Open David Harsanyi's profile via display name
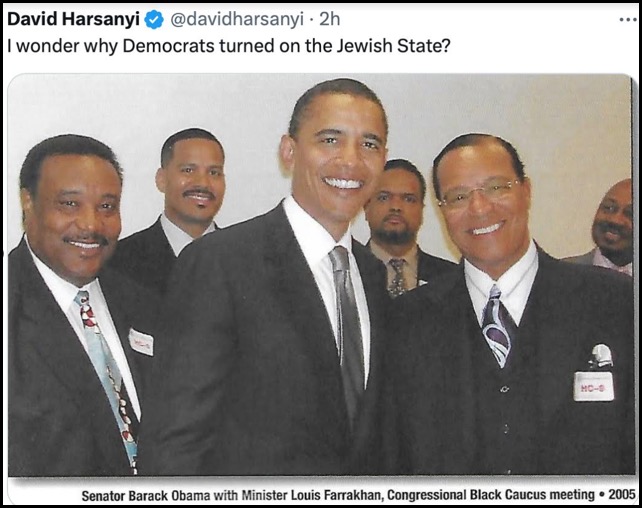 click(73, 19)
